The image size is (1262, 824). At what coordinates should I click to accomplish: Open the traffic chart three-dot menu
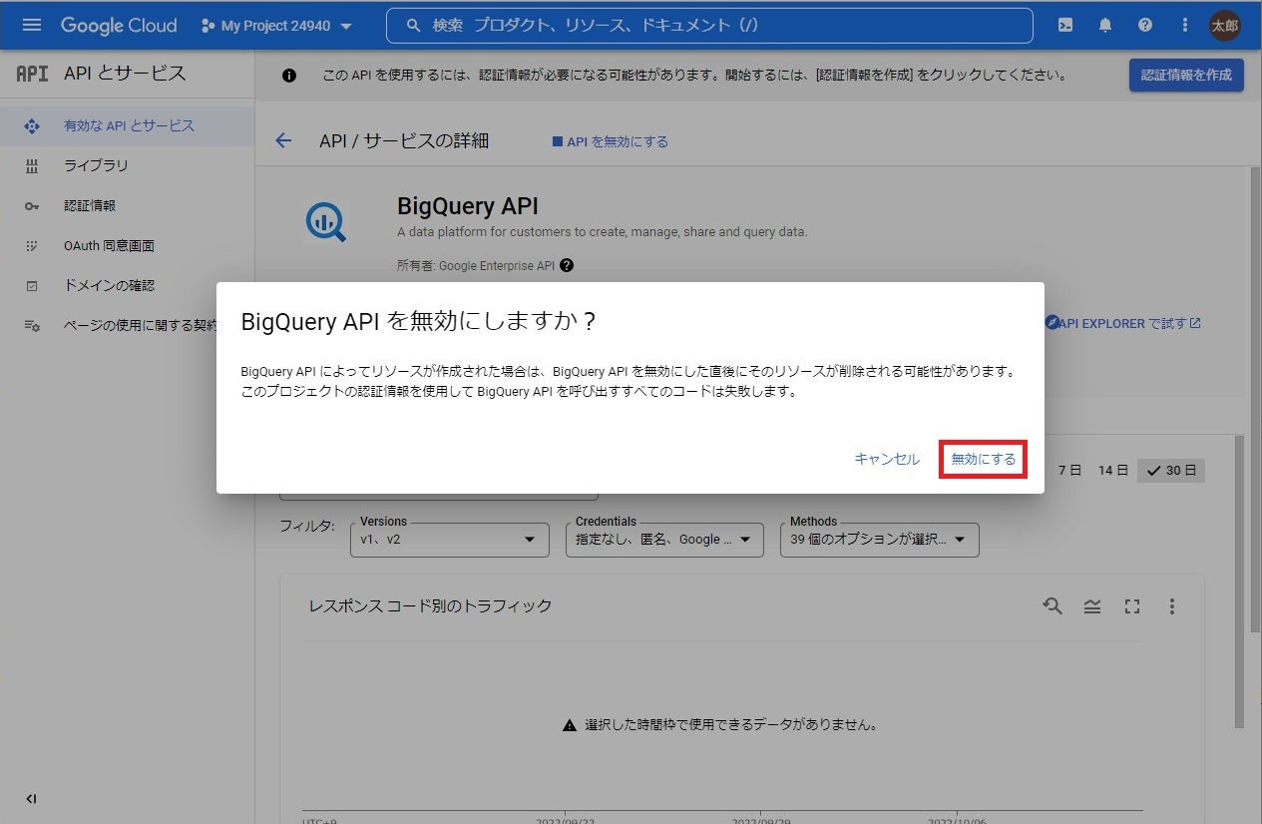1172,606
